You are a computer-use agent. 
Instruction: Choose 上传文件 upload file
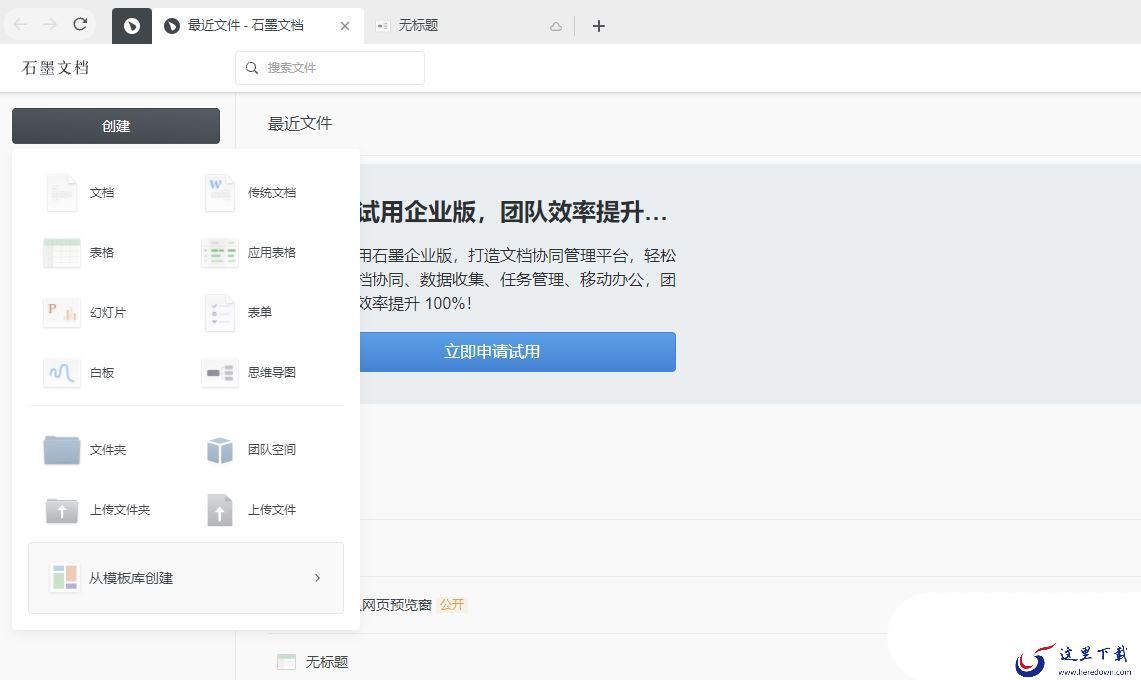coord(250,510)
